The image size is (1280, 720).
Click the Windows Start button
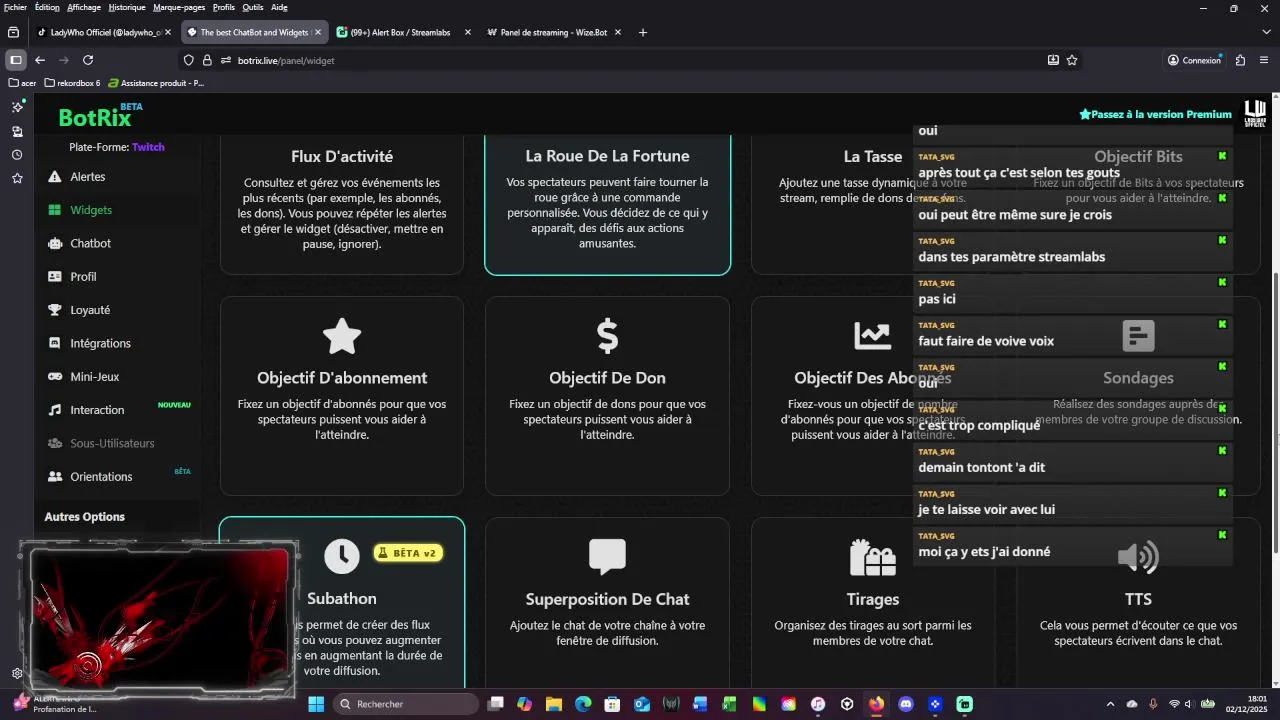pos(316,704)
